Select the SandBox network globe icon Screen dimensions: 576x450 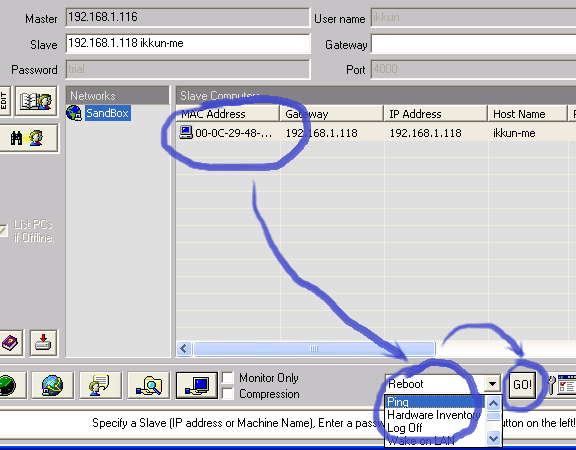pyautogui.click(x=74, y=113)
